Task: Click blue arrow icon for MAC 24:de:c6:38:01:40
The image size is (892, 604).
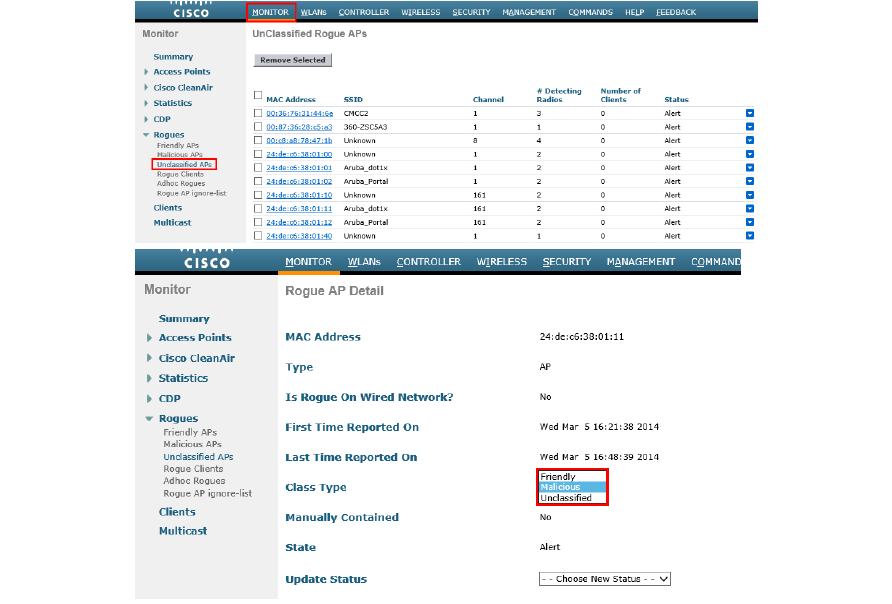Action: pyautogui.click(x=750, y=236)
